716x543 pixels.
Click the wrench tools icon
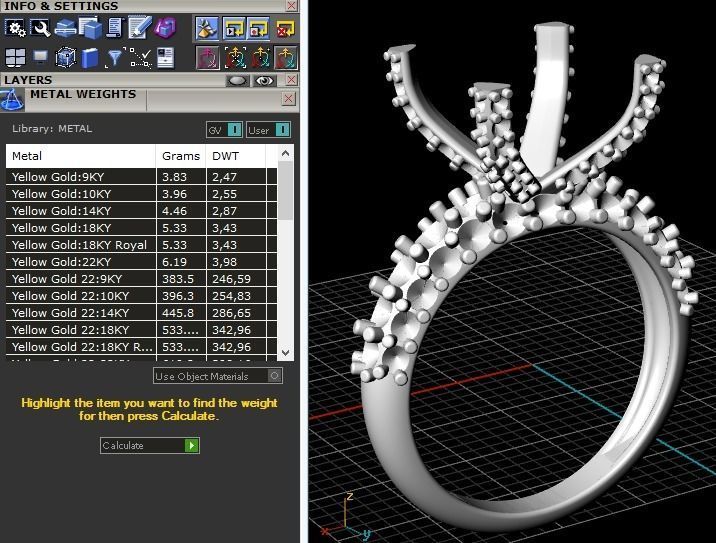[x=40, y=28]
